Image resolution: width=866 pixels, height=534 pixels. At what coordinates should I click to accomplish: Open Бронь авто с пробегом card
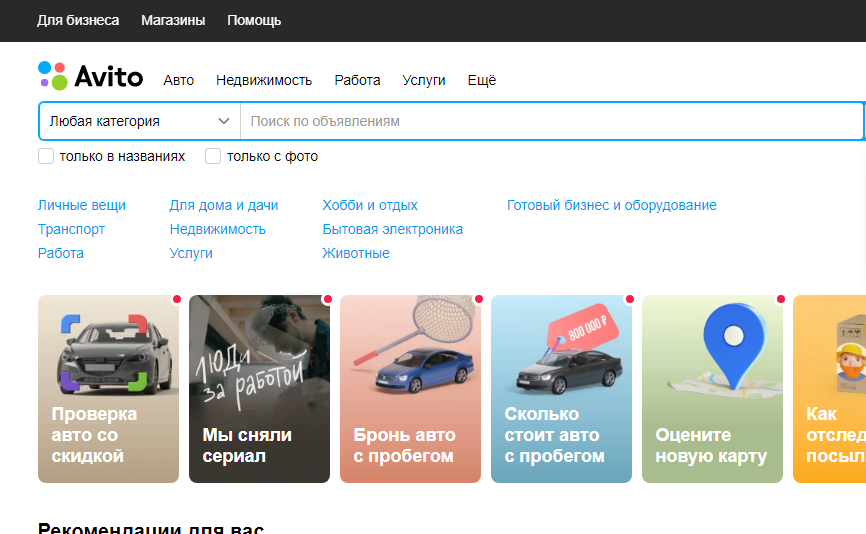point(410,389)
